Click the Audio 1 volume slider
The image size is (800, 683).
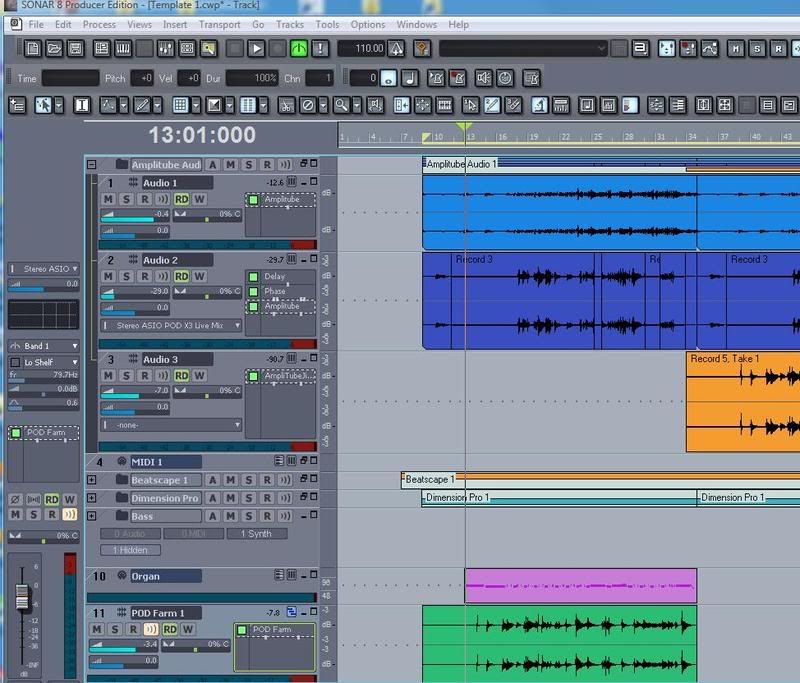click(133, 215)
